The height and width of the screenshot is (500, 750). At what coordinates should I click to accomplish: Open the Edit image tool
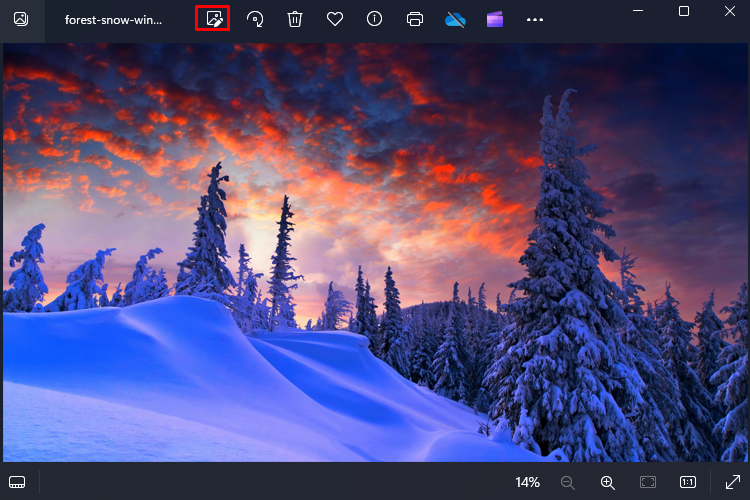[213, 19]
